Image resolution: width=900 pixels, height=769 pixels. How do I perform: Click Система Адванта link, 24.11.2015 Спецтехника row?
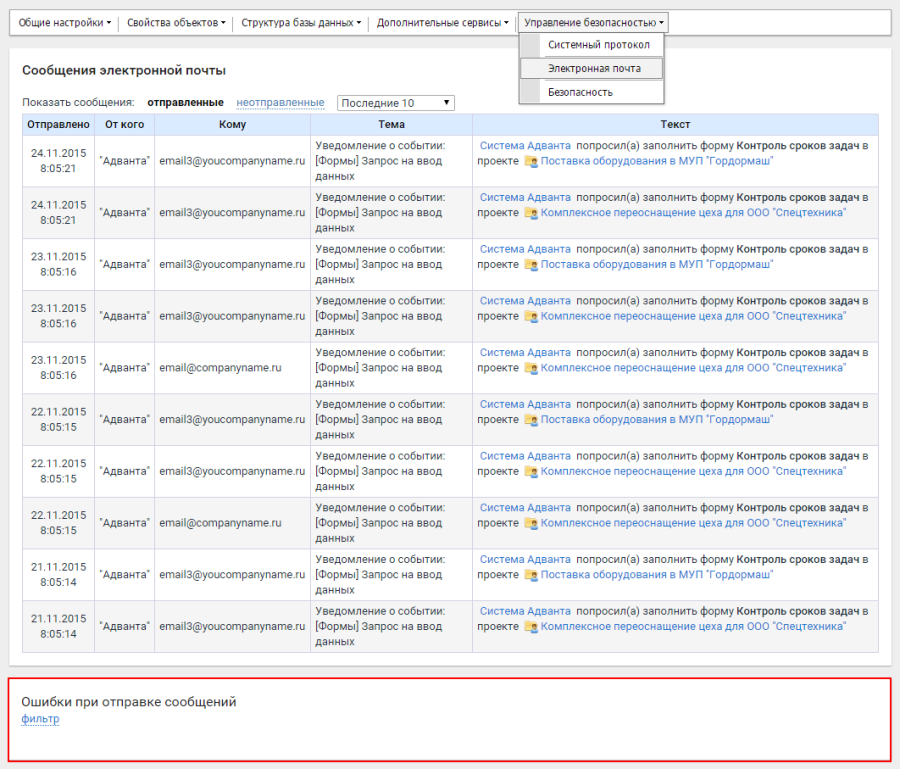tap(525, 197)
